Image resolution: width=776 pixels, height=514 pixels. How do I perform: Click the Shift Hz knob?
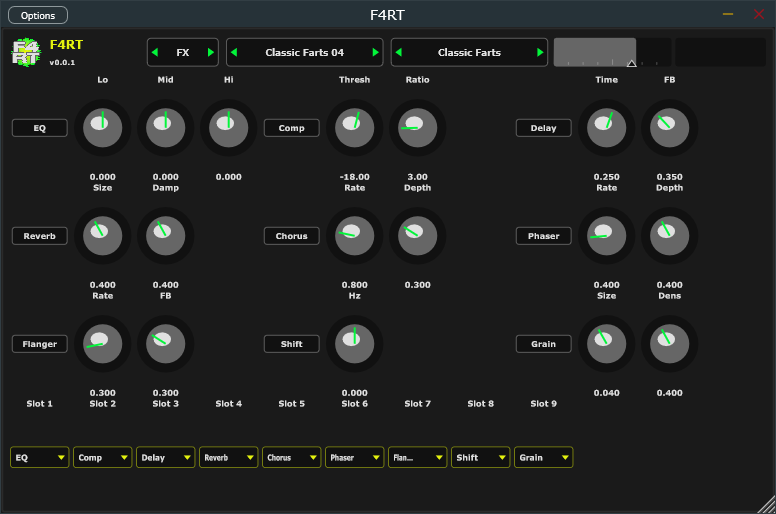coord(354,343)
